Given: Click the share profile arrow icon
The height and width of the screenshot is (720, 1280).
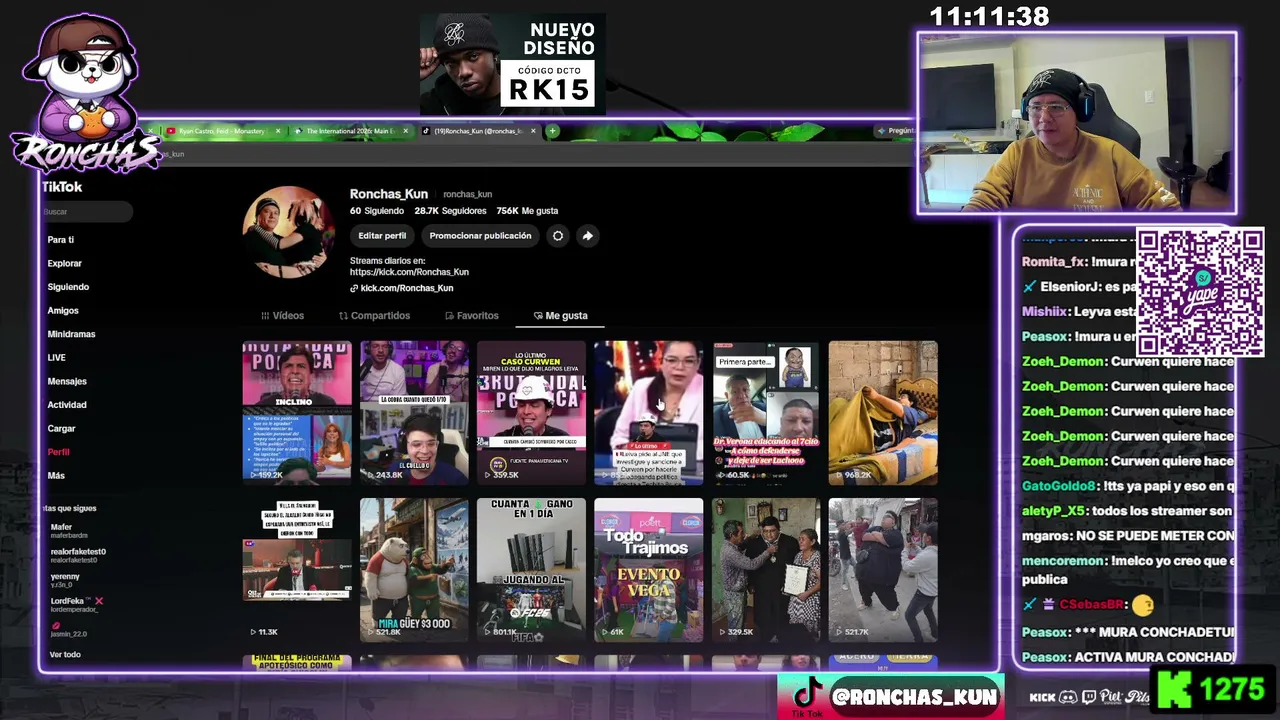Looking at the screenshot, I should (588, 236).
